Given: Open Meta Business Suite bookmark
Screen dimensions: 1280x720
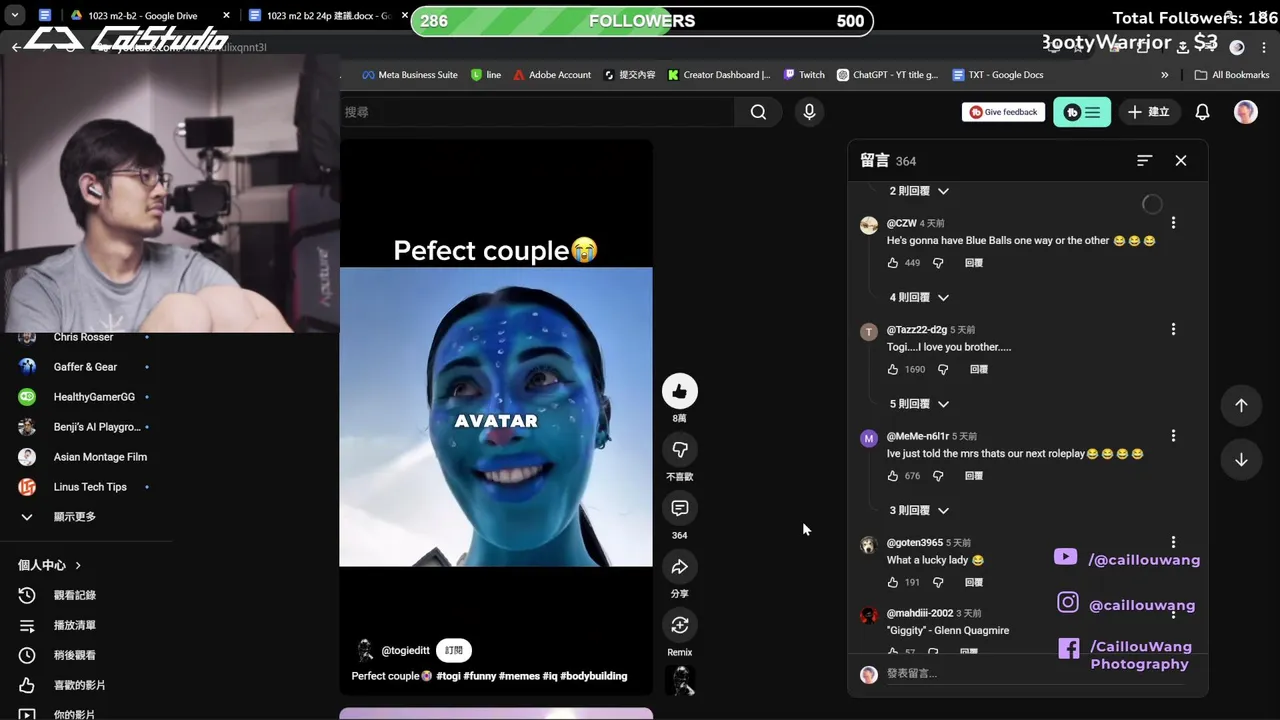Looking at the screenshot, I should click(410, 75).
